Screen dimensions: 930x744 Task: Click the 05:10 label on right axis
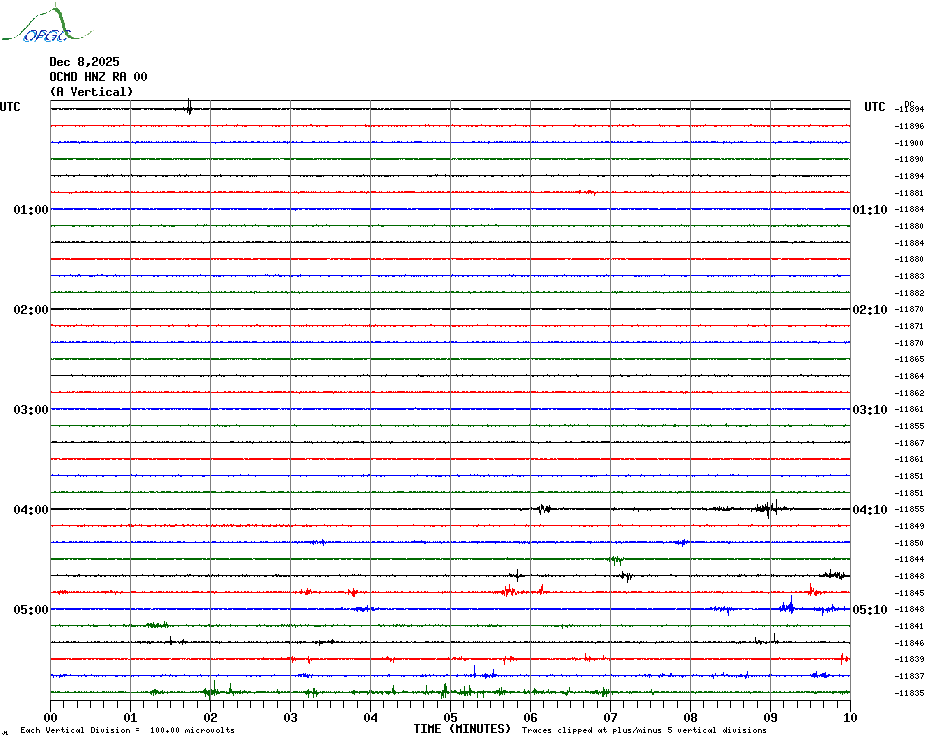click(x=869, y=610)
